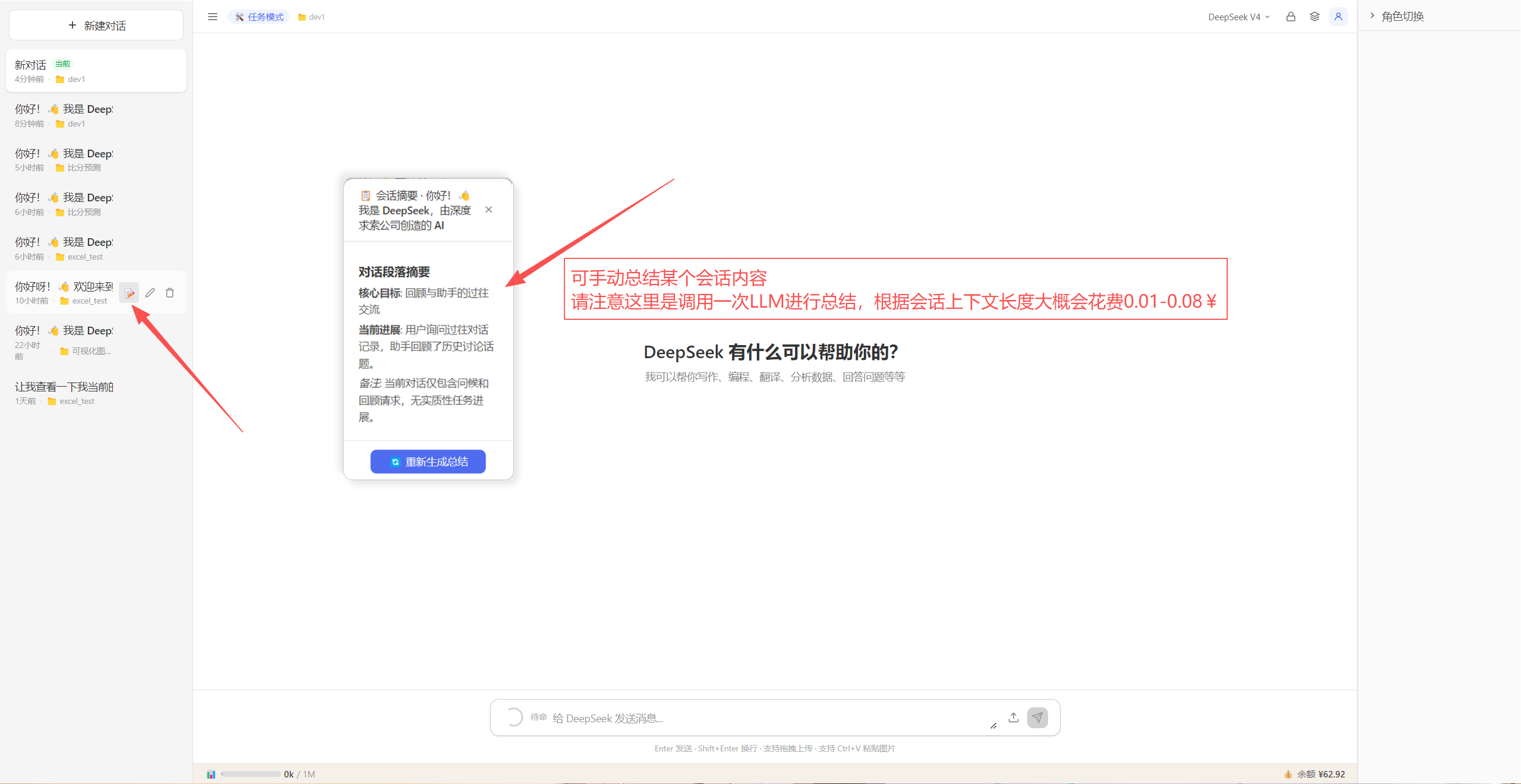
Task: Click the 会话摘要 popup title text
Action: [x=415, y=210]
